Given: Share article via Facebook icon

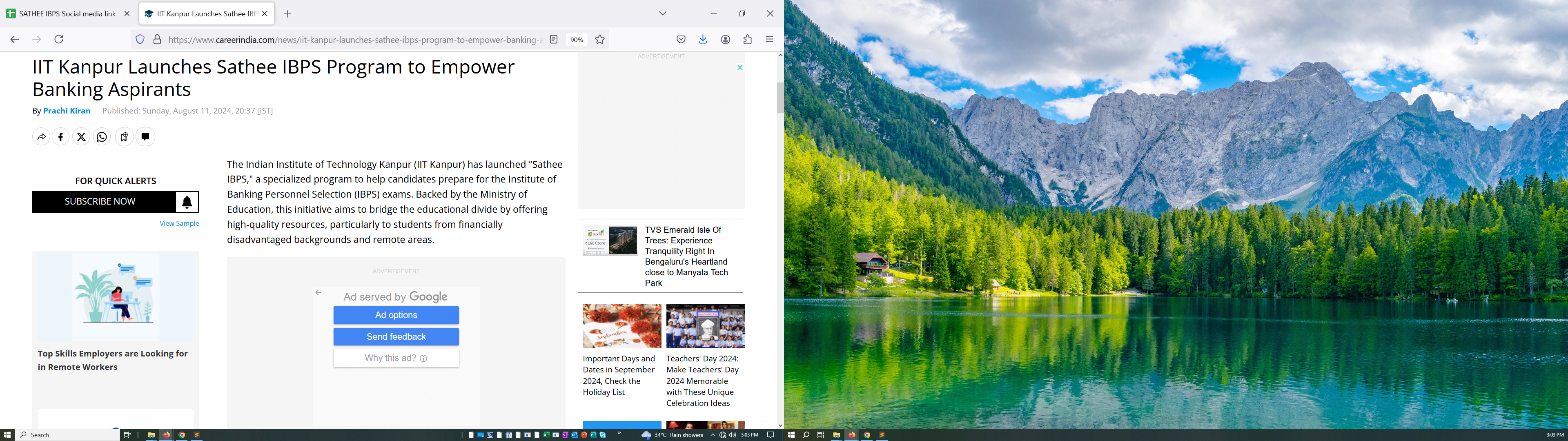Looking at the screenshot, I should click(61, 137).
